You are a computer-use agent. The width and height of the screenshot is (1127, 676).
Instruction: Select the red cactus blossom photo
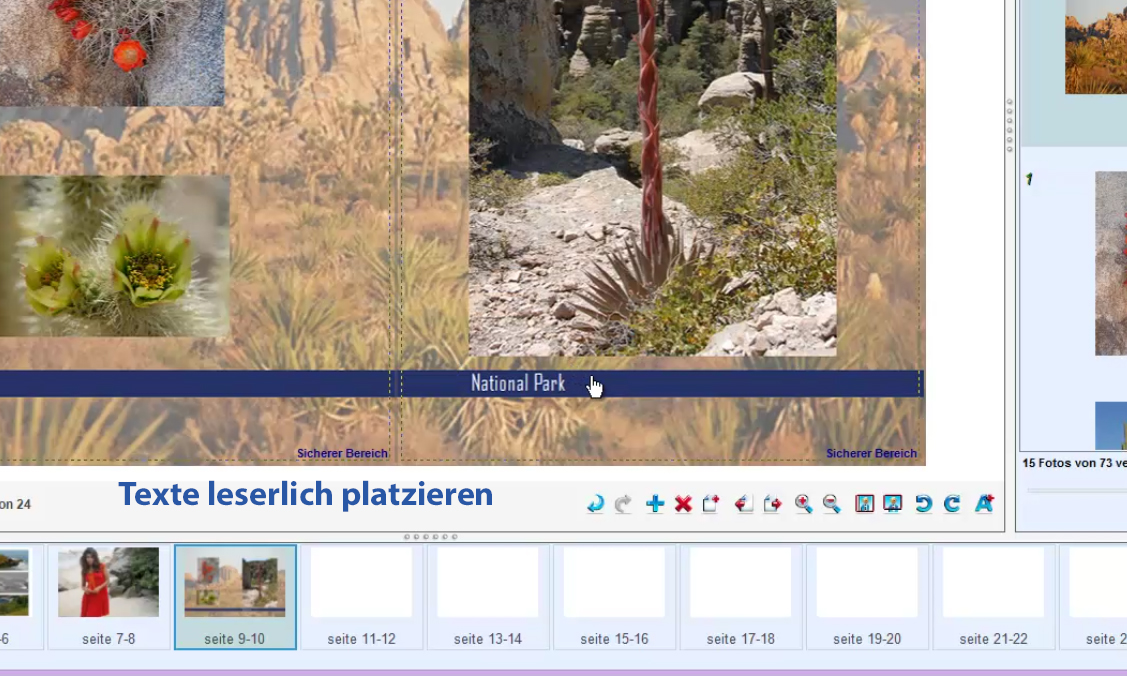pyautogui.click(x=112, y=52)
